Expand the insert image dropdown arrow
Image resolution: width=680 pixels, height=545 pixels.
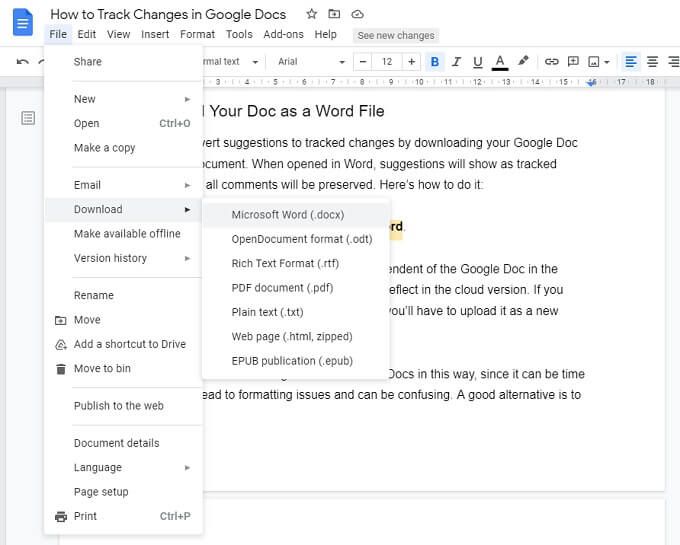click(607, 62)
